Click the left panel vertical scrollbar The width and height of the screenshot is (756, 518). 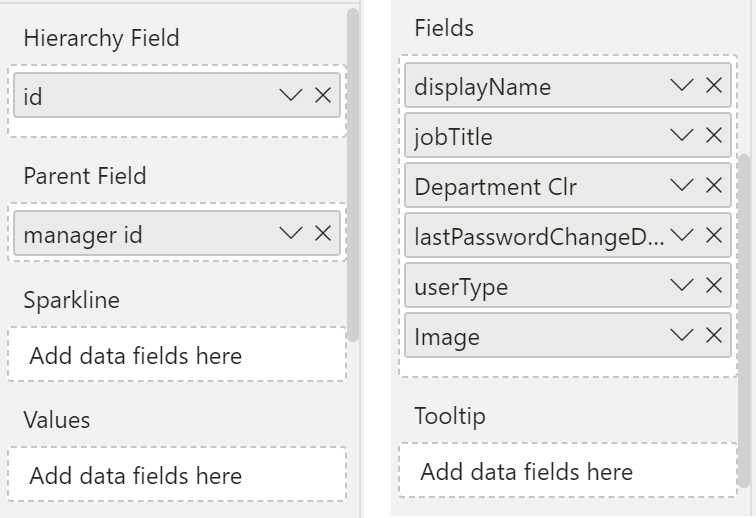point(352,170)
